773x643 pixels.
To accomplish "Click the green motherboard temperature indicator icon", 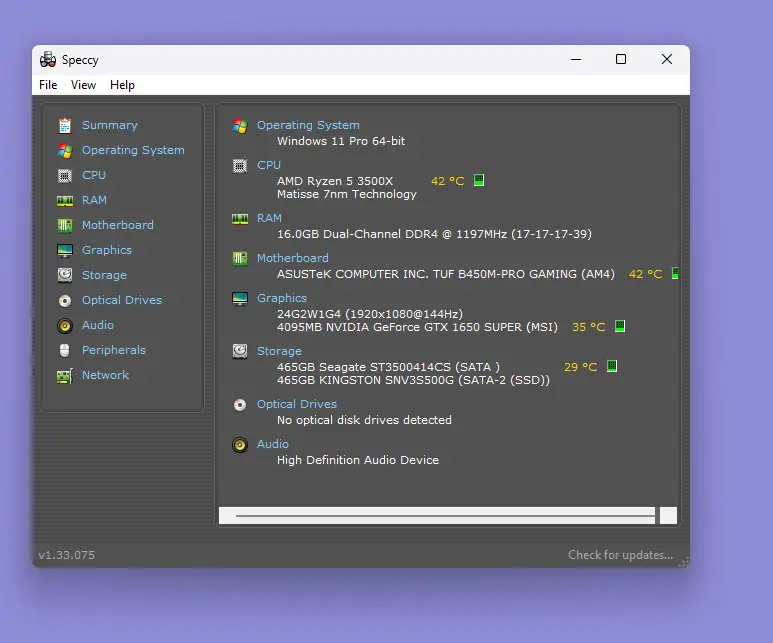I will [675, 273].
